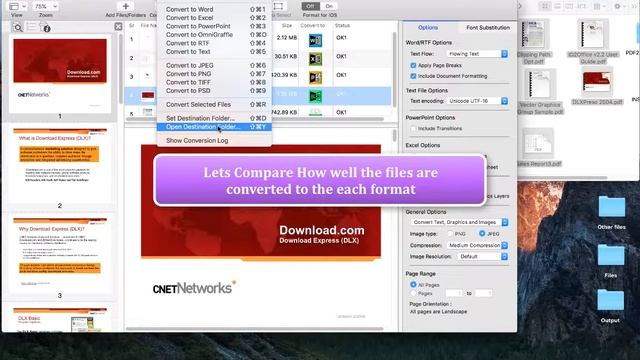
Task: Switch Finder to icon view
Action: click(x=545, y=6)
